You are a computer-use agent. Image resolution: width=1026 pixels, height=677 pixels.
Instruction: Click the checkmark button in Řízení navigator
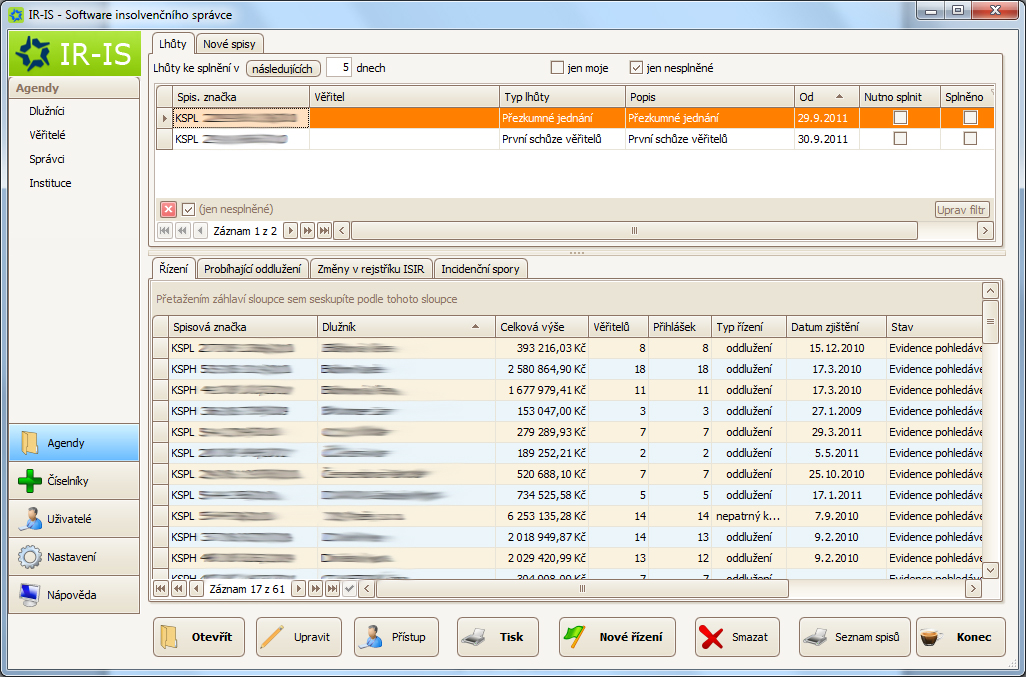coord(349,589)
